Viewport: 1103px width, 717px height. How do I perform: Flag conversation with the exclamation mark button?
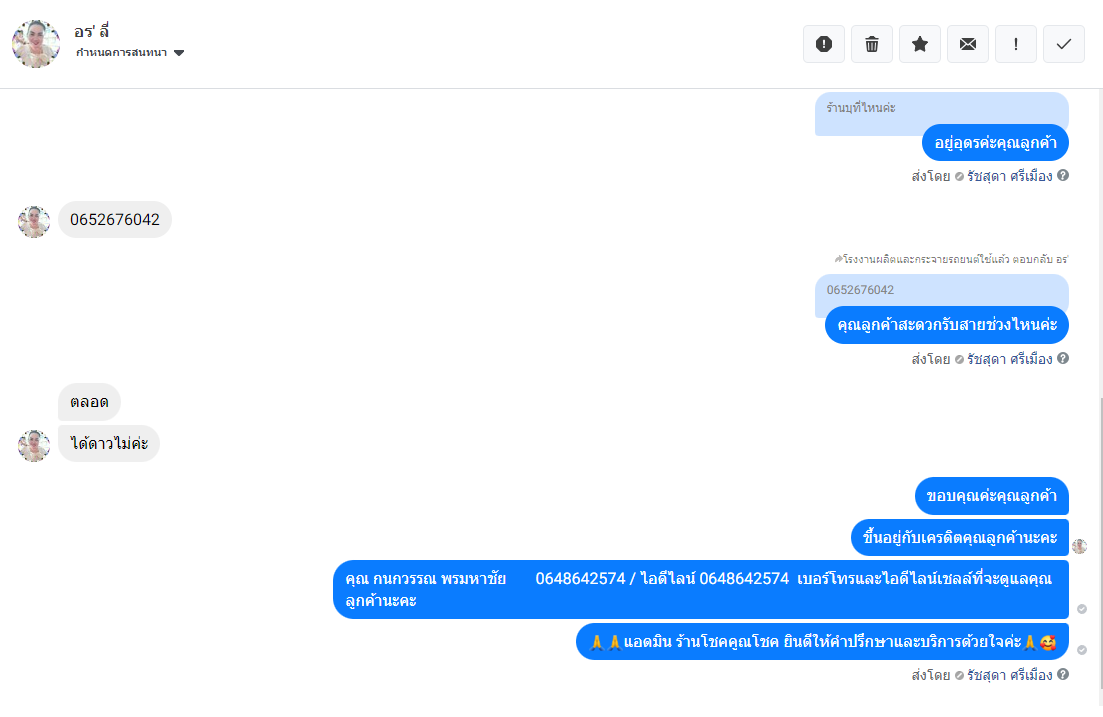[x=1016, y=44]
